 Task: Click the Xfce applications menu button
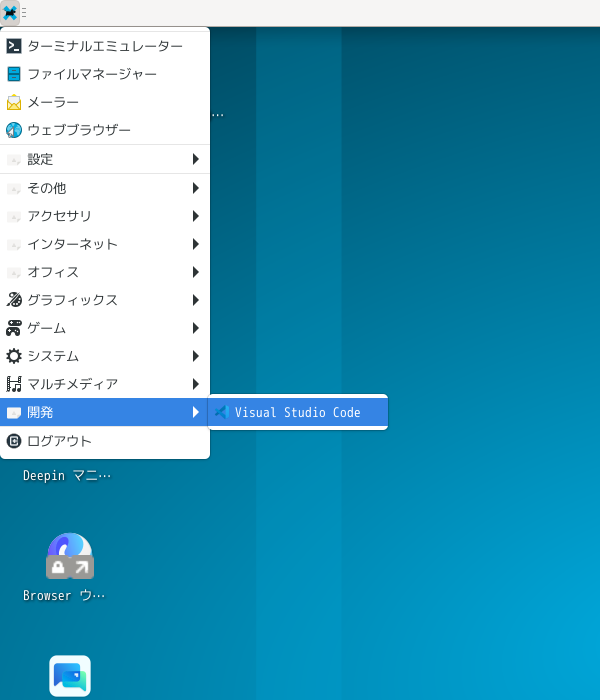[x=10, y=13]
